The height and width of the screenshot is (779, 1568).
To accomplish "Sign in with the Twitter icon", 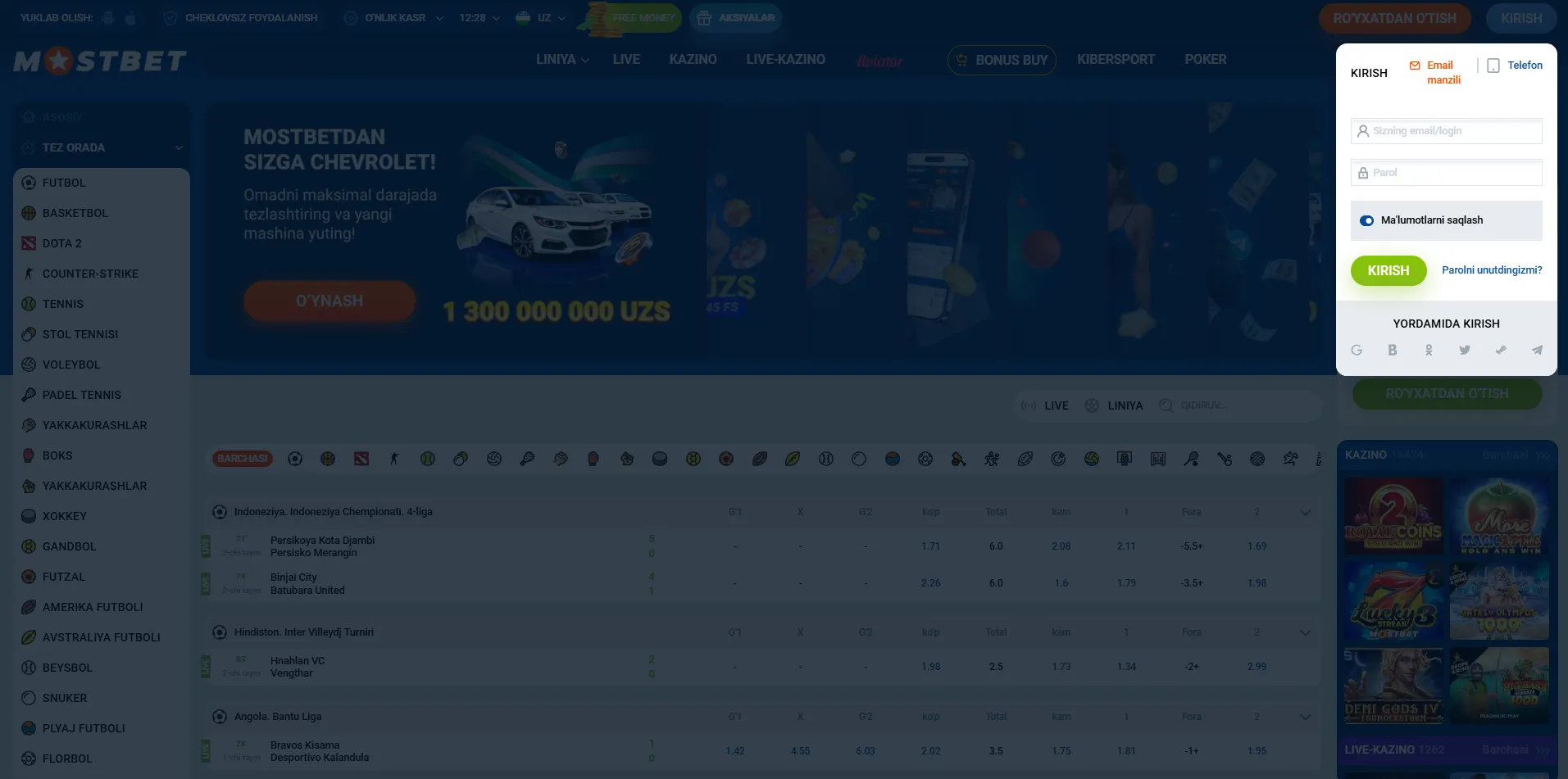I will 1465,350.
